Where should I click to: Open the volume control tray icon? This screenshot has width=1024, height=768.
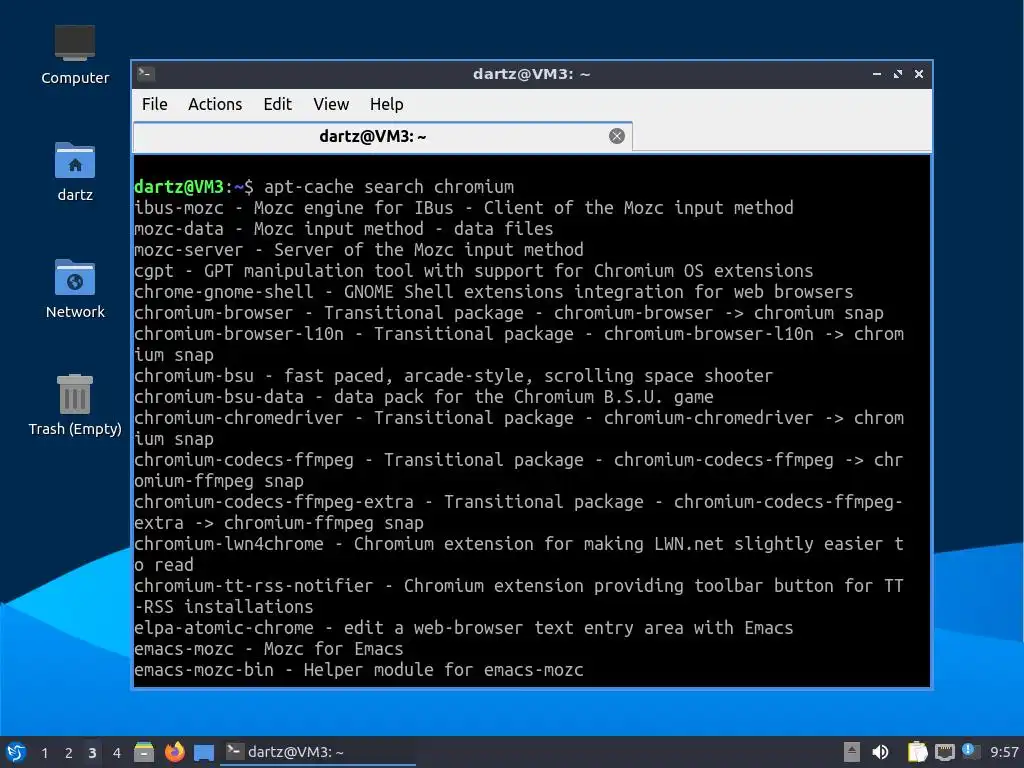(x=880, y=752)
